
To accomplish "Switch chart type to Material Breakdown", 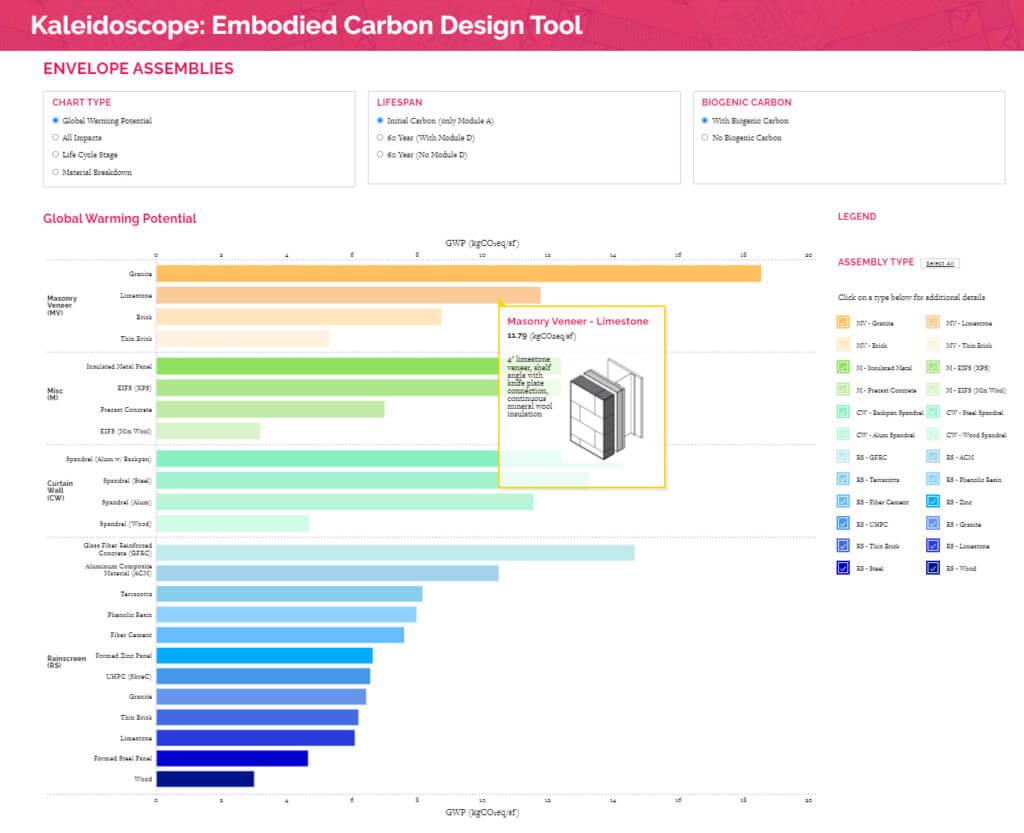I will click(56, 172).
